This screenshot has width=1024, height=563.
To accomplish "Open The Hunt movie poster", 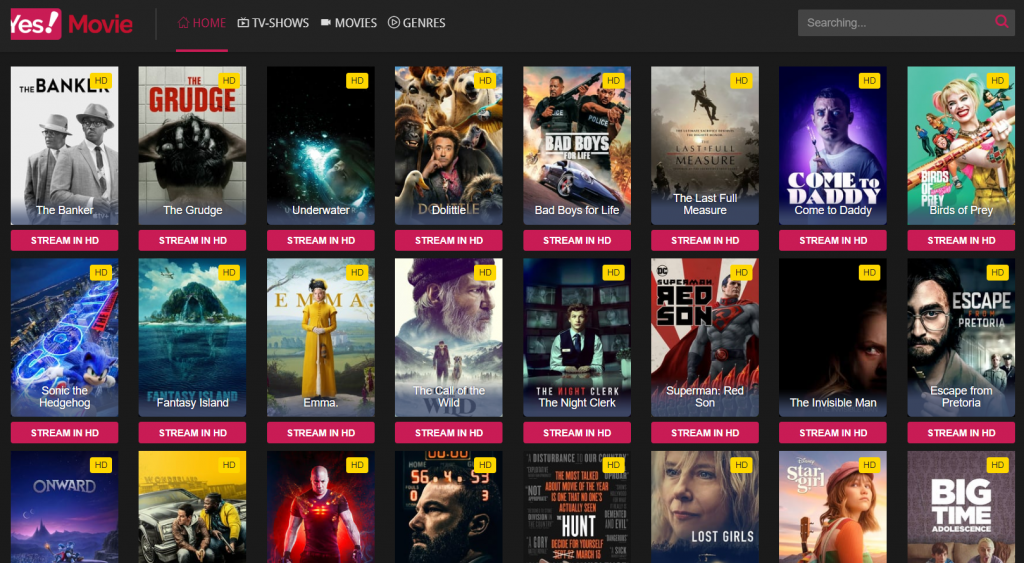I will point(577,507).
